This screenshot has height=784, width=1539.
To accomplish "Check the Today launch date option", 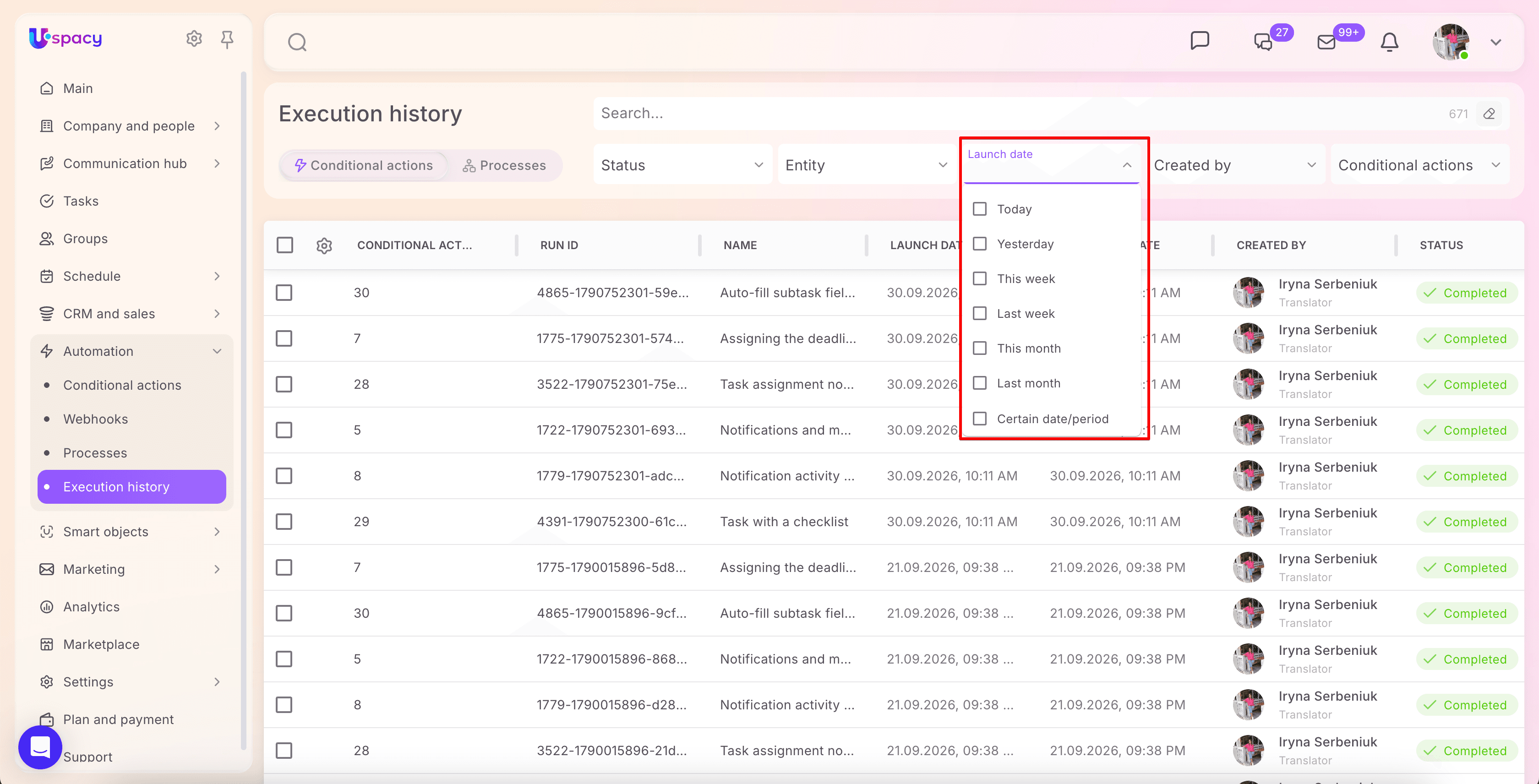I will pos(979,209).
